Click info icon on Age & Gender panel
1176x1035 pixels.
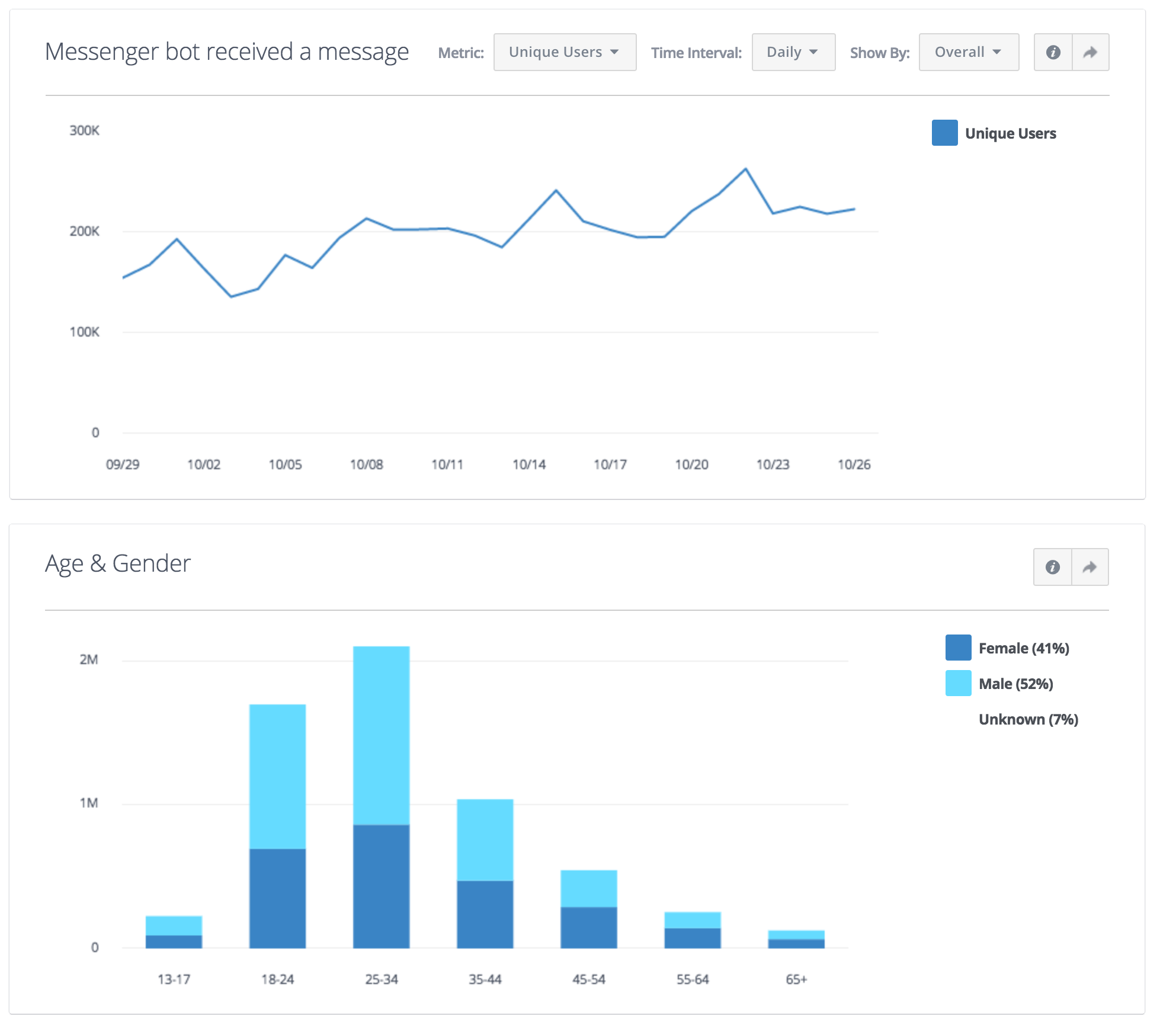pos(1052,567)
